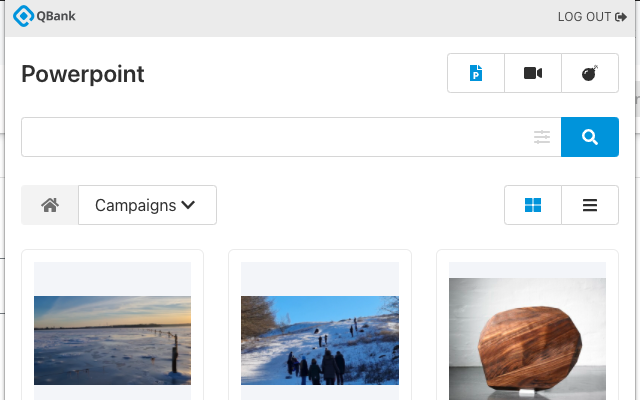Switch to list view layout

(x=590, y=205)
